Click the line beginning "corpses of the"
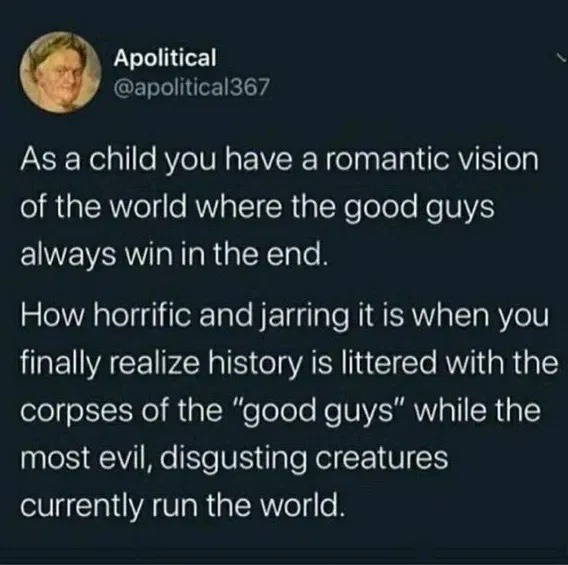Screen dimensions: 568x565 click(280, 411)
